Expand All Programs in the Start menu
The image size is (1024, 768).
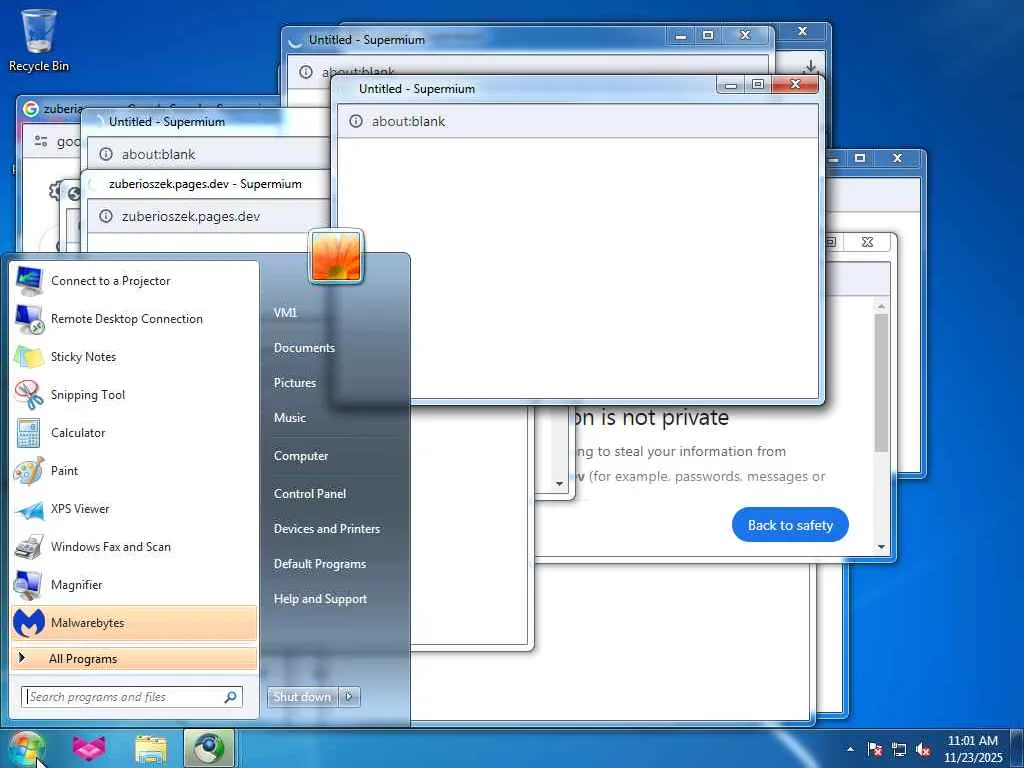click(x=134, y=658)
